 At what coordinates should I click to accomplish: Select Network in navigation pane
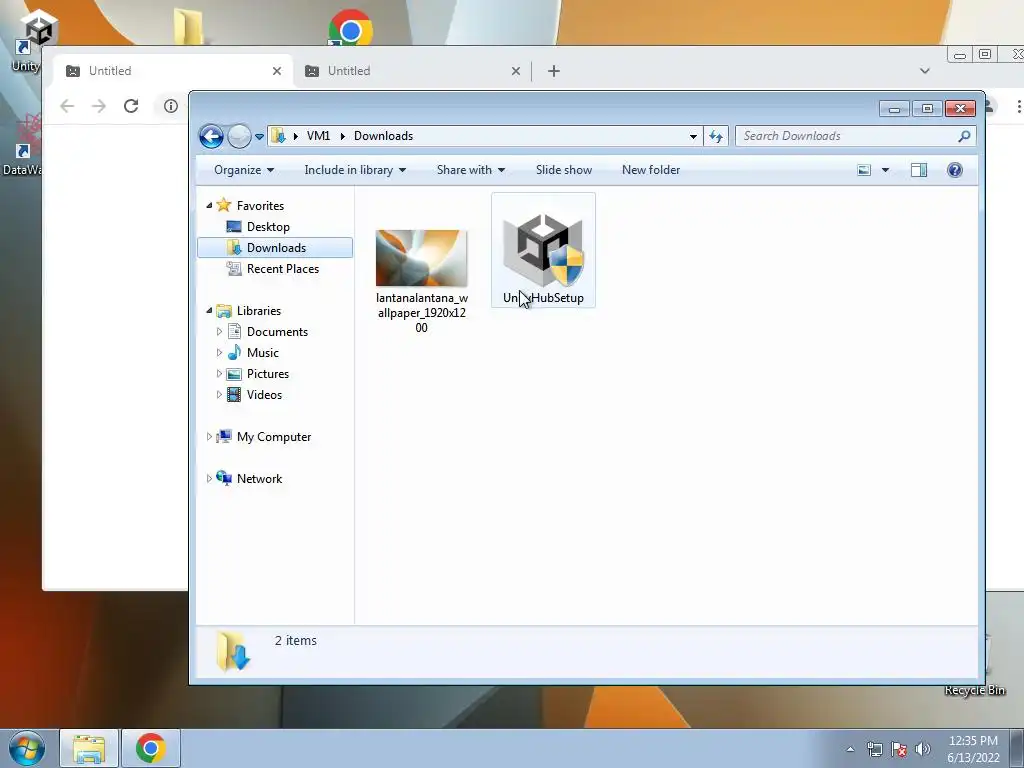point(259,479)
